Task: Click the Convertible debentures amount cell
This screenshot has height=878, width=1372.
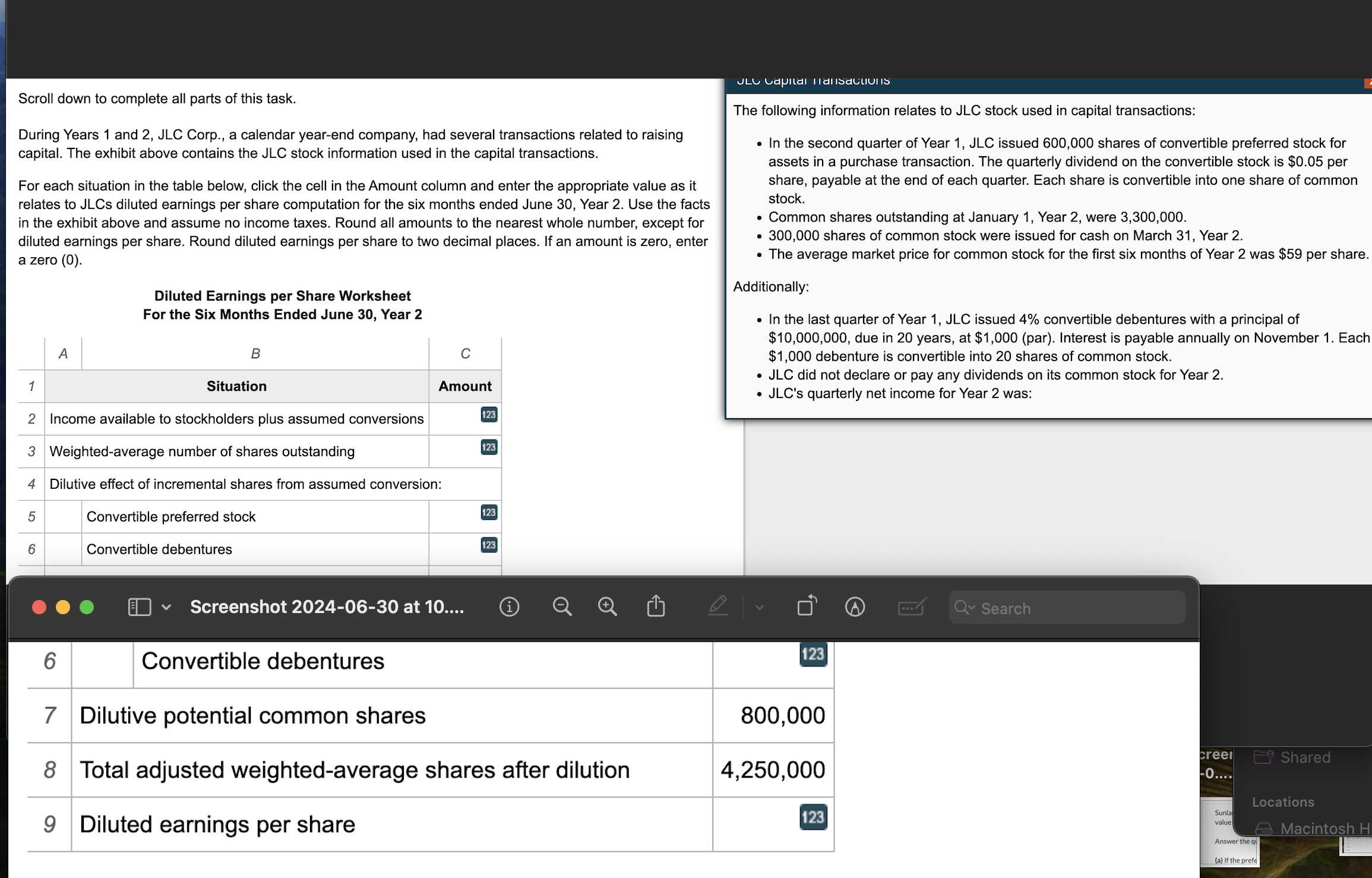Action: (x=464, y=549)
